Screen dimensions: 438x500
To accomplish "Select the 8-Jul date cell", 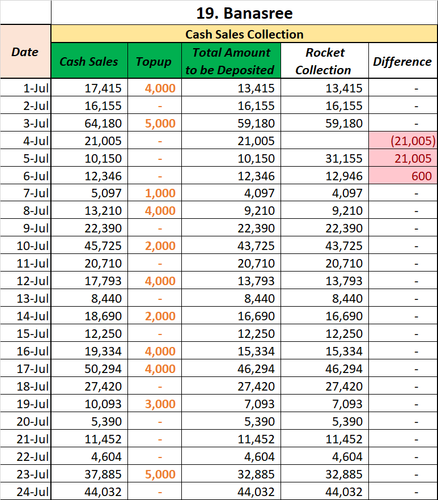I will tap(25, 211).
